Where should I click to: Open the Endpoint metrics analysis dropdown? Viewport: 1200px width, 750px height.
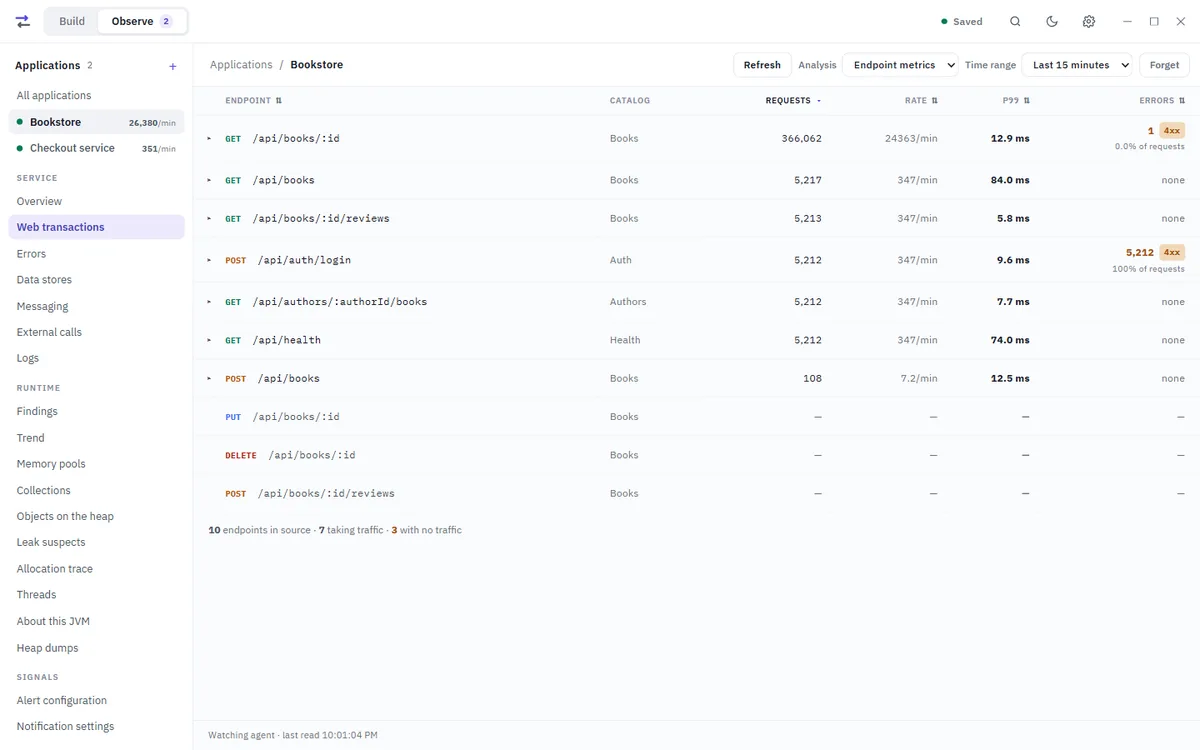[900, 65]
